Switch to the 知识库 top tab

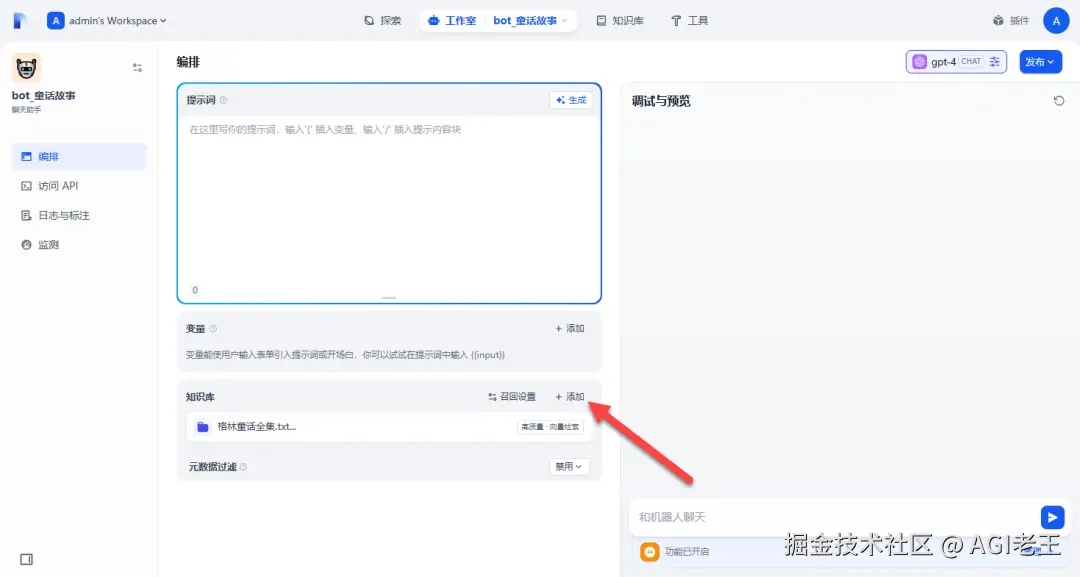[620, 21]
